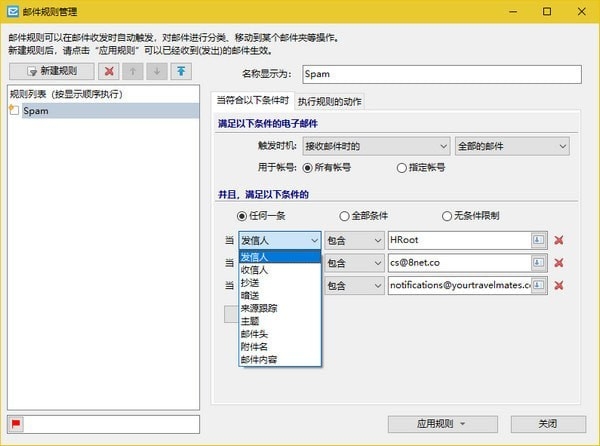Open the 接收邮件时的 trigger dropdown
Screen dimensions: 600x446
376,146
